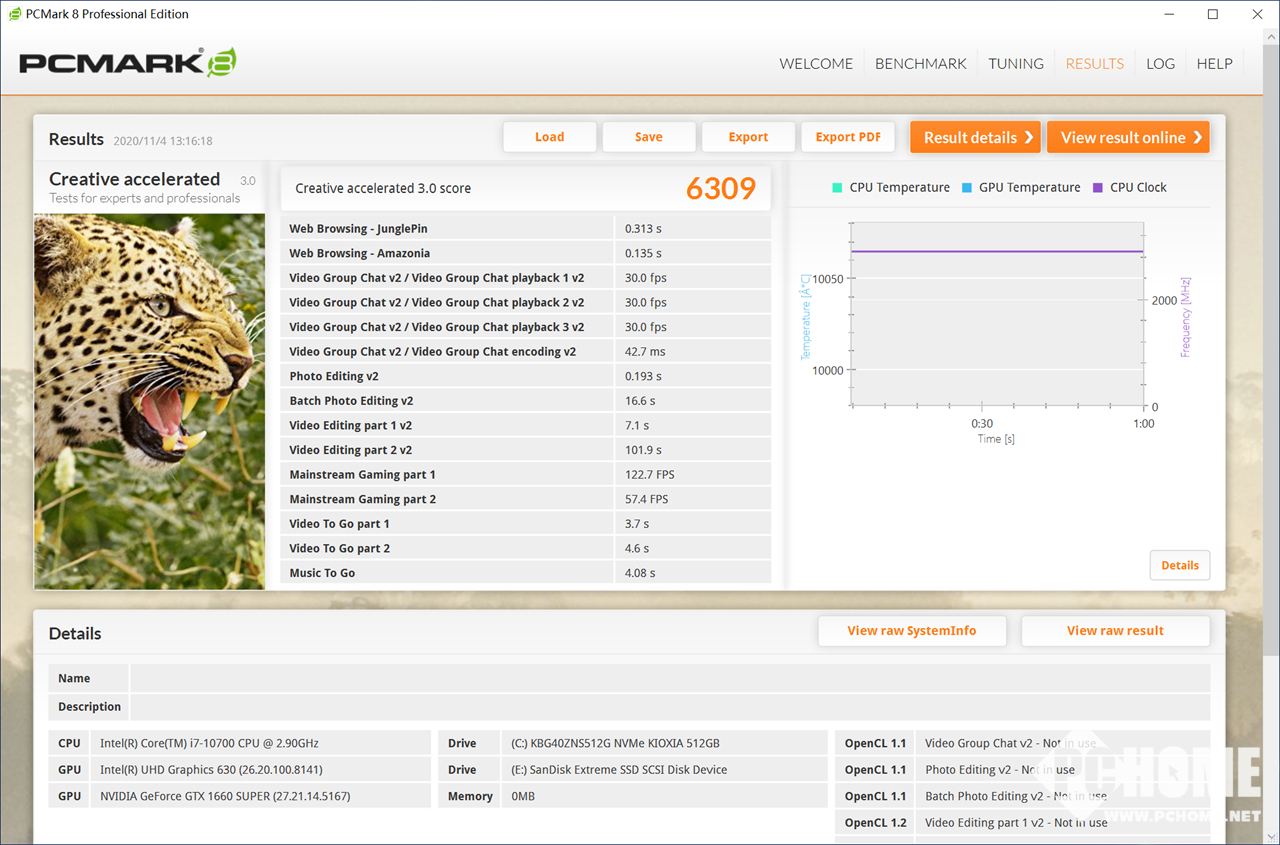Open the WELCOME tab
The image size is (1280, 845).
tap(816, 64)
